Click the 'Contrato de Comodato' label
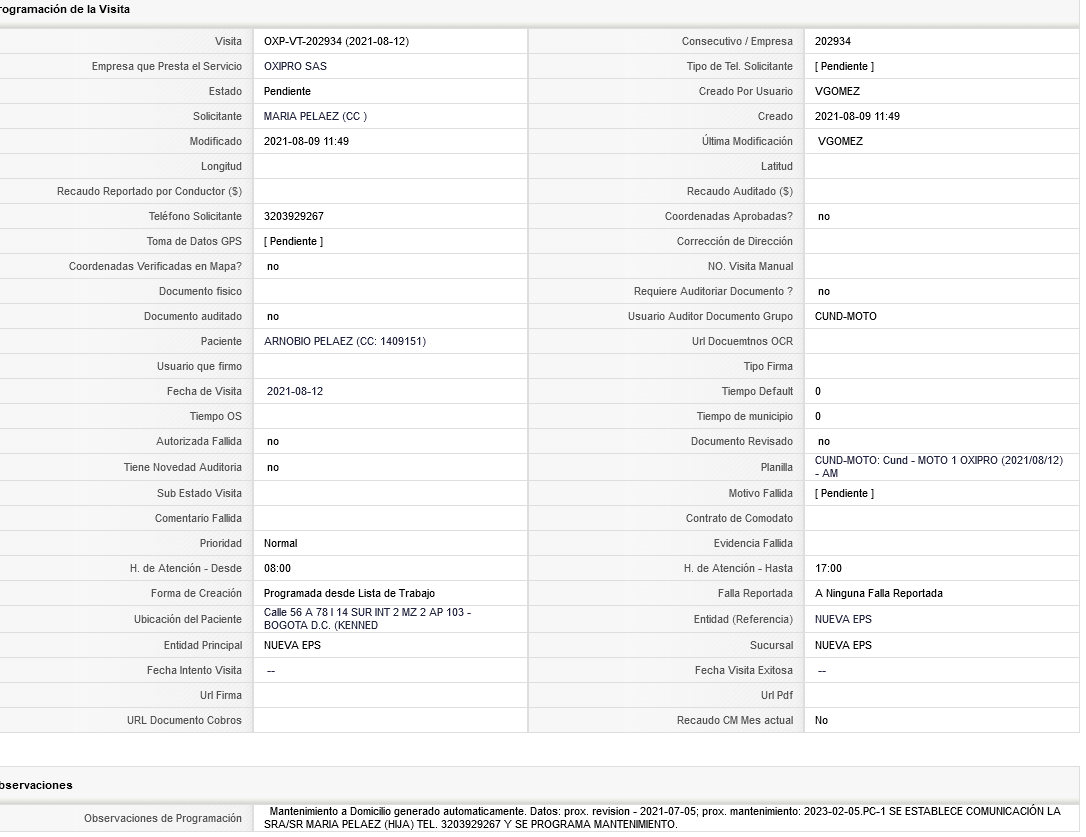 [740, 518]
